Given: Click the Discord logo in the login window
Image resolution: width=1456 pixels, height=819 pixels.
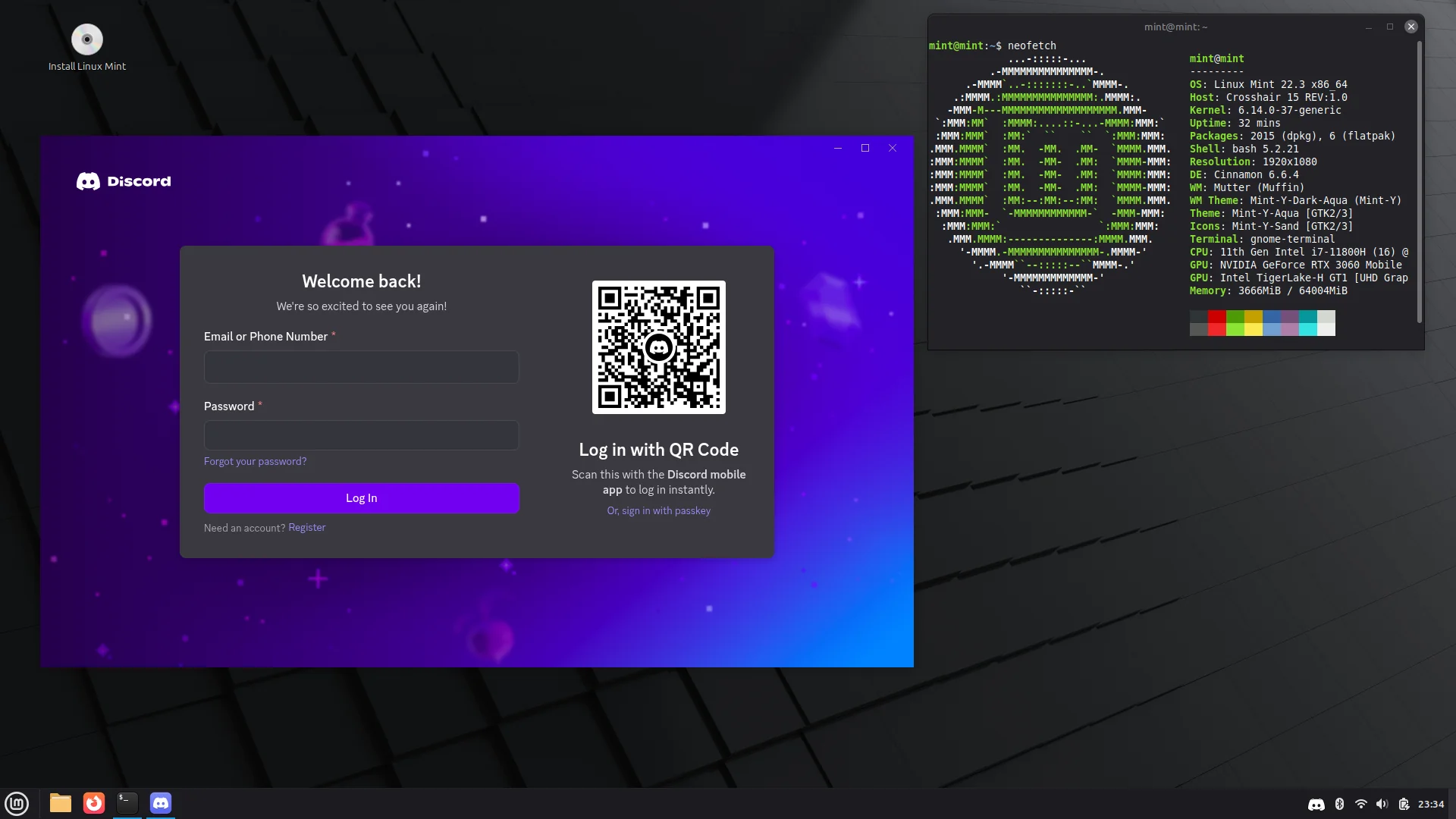Looking at the screenshot, I should point(124,181).
